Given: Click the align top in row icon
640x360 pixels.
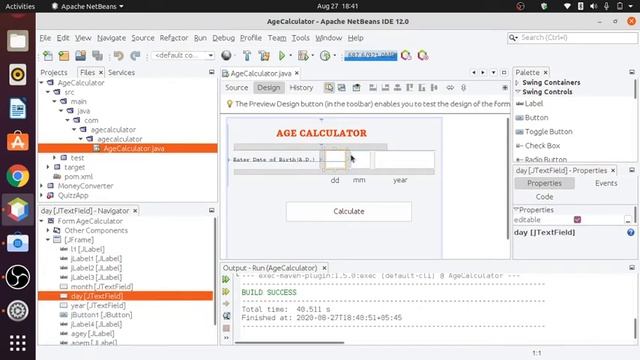Looking at the screenshot, I should pos(409,88).
